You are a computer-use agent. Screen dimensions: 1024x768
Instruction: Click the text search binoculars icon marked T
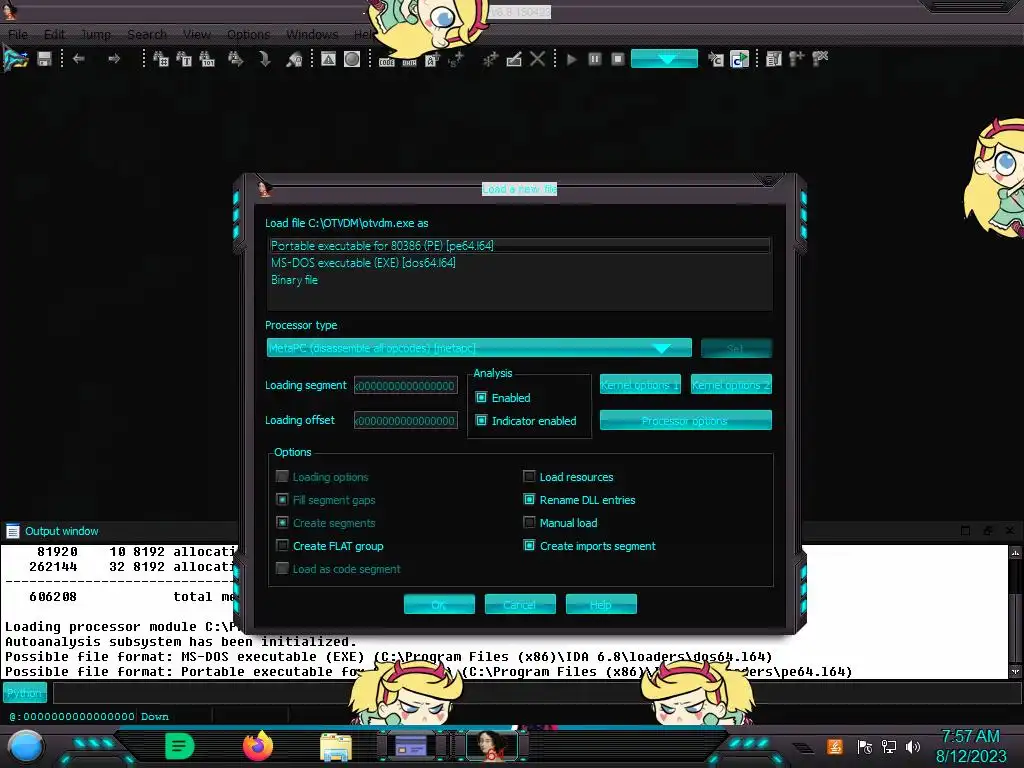pos(184,59)
